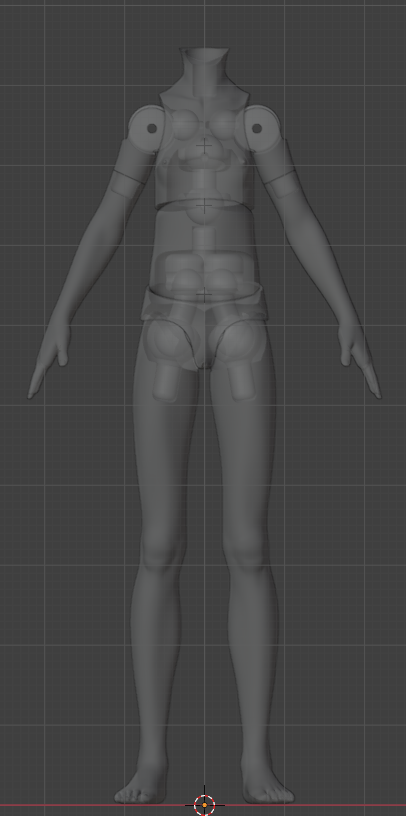406x816 pixels.
Task: Click the left hip ball joint
Action: pos(168,341)
